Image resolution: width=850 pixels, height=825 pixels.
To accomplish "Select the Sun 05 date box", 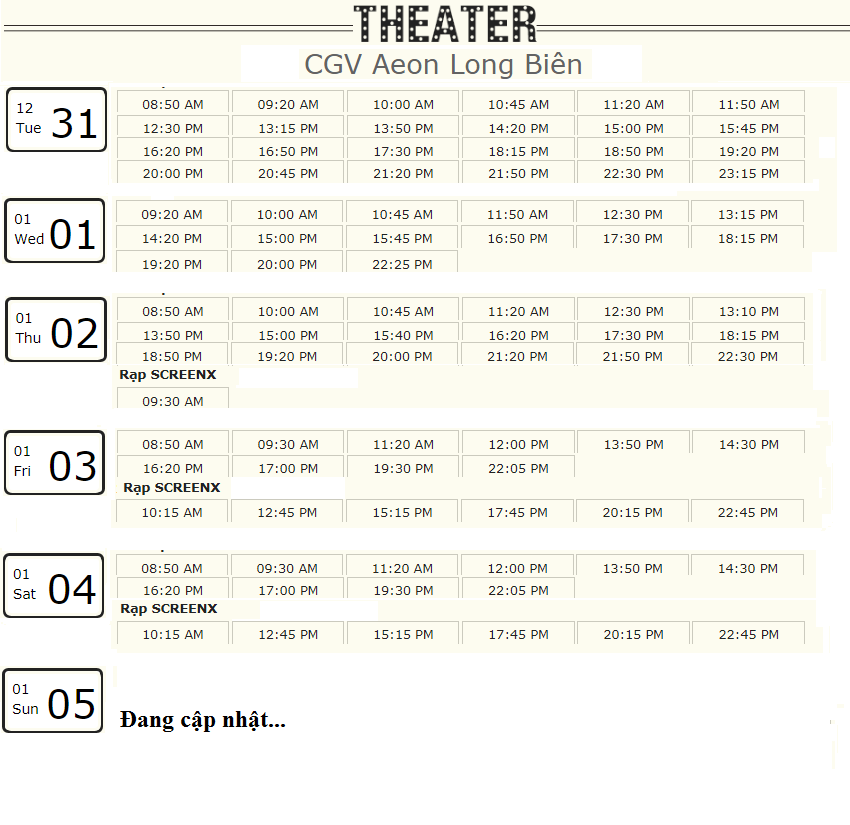I will 53,701.
